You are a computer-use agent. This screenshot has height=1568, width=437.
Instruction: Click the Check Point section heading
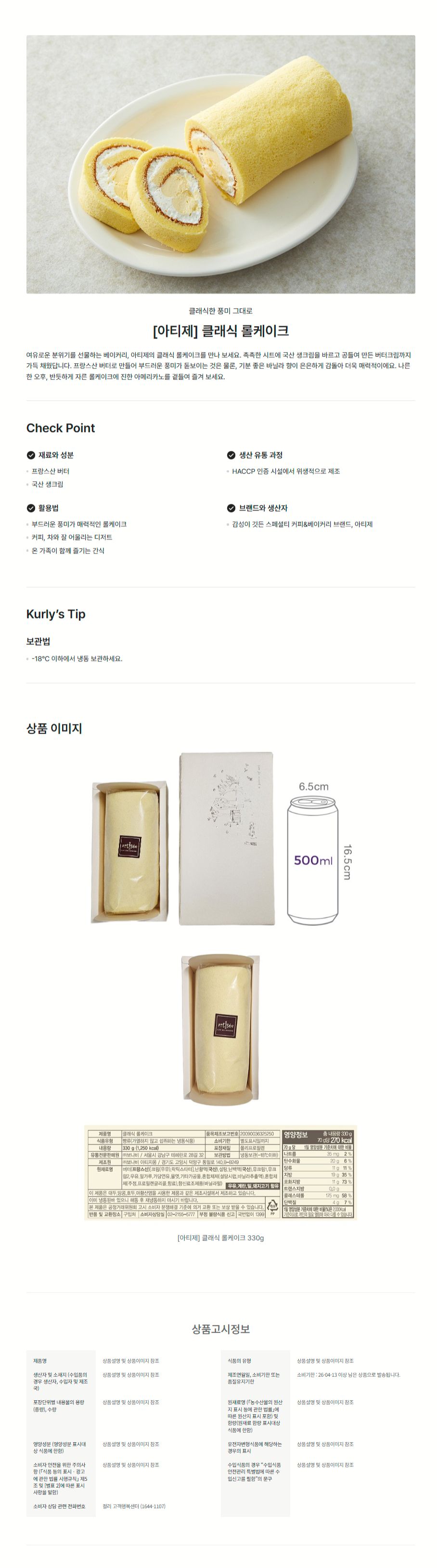(60, 428)
